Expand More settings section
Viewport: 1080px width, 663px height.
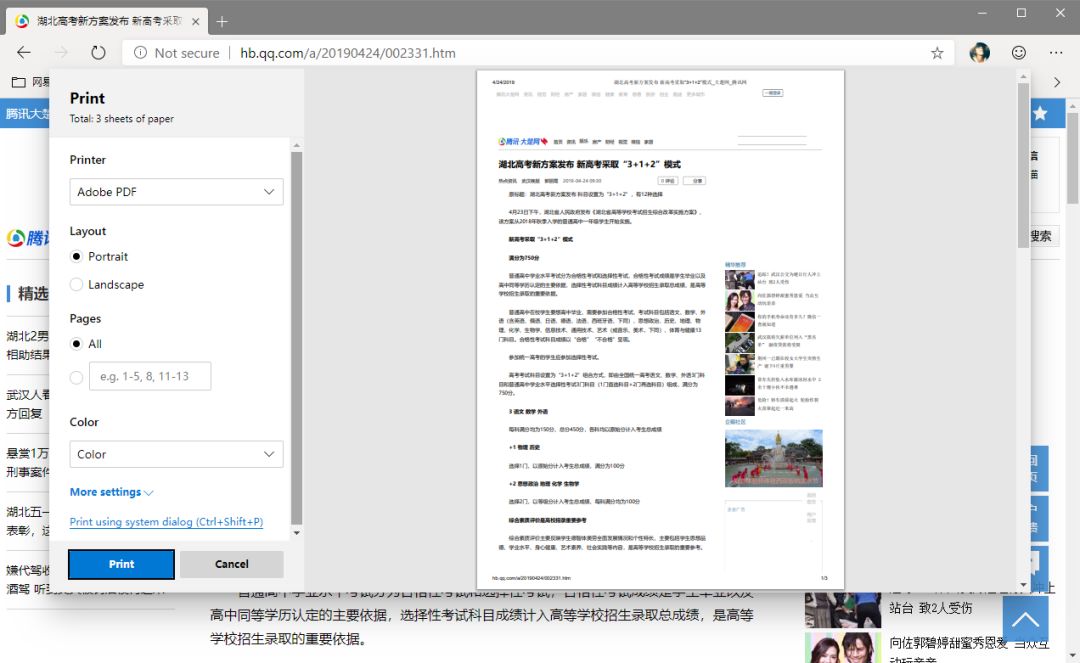[111, 492]
